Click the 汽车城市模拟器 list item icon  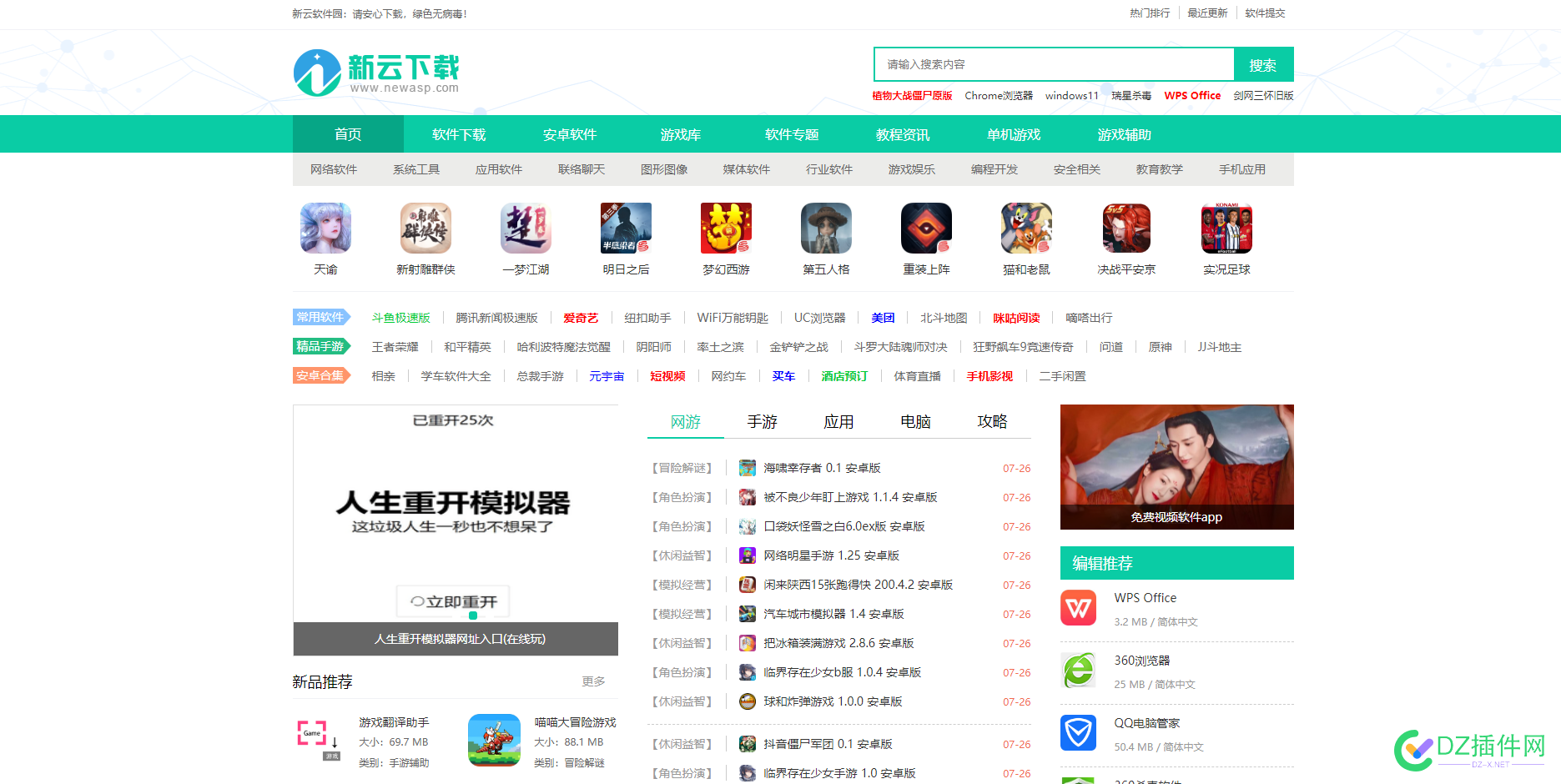coord(748,614)
